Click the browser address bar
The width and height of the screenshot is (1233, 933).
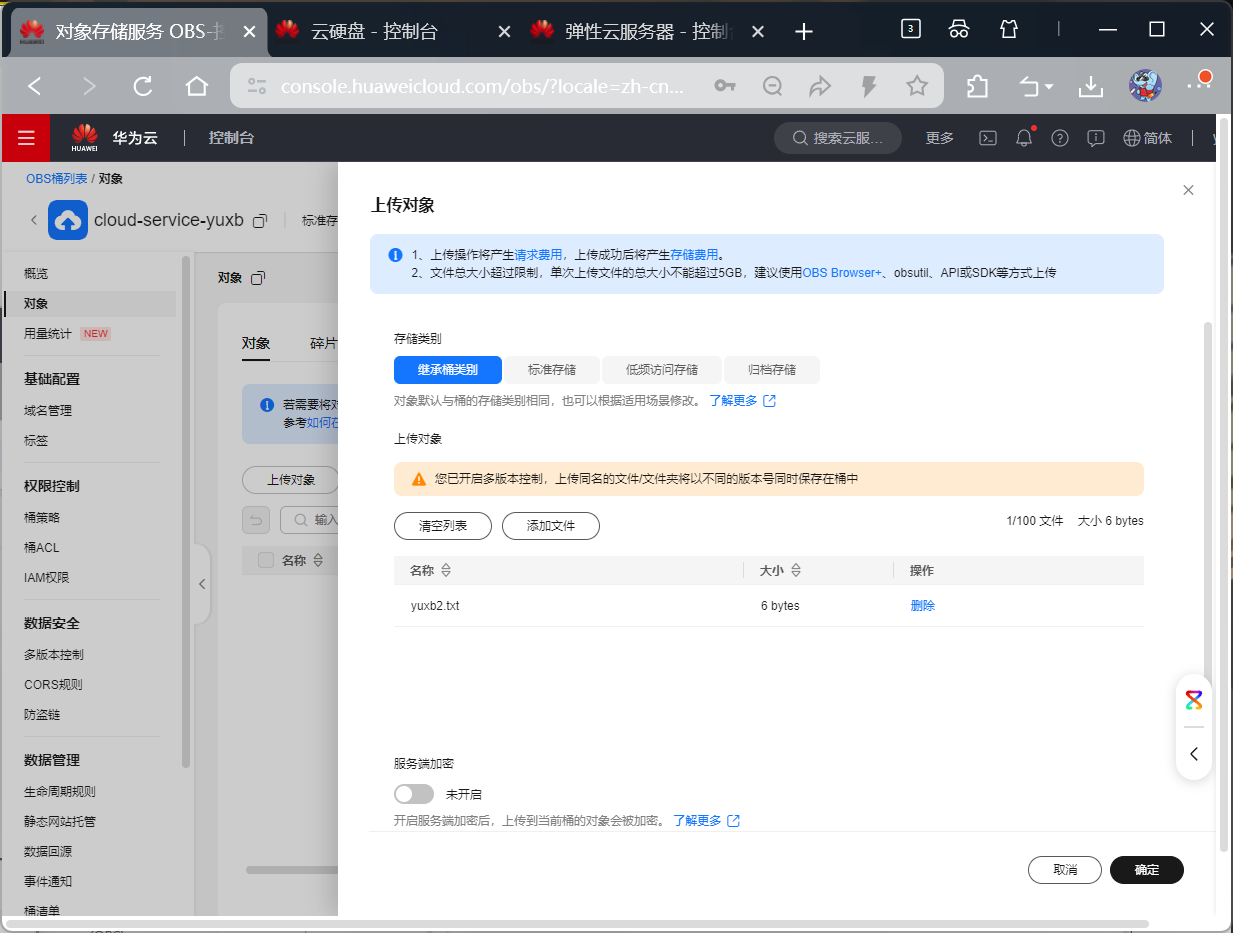[x=482, y=86]
